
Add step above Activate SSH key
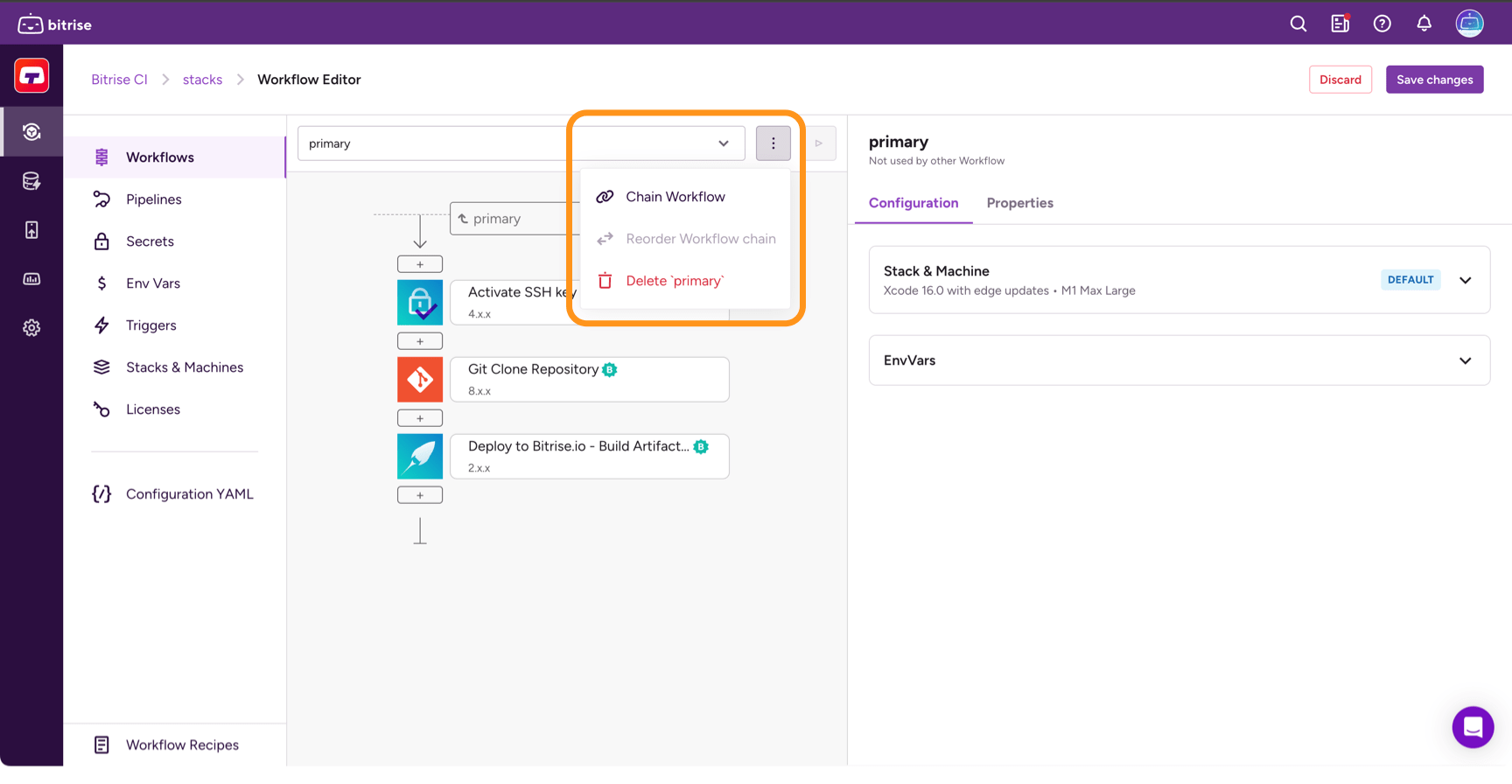[x=420, y=264]
